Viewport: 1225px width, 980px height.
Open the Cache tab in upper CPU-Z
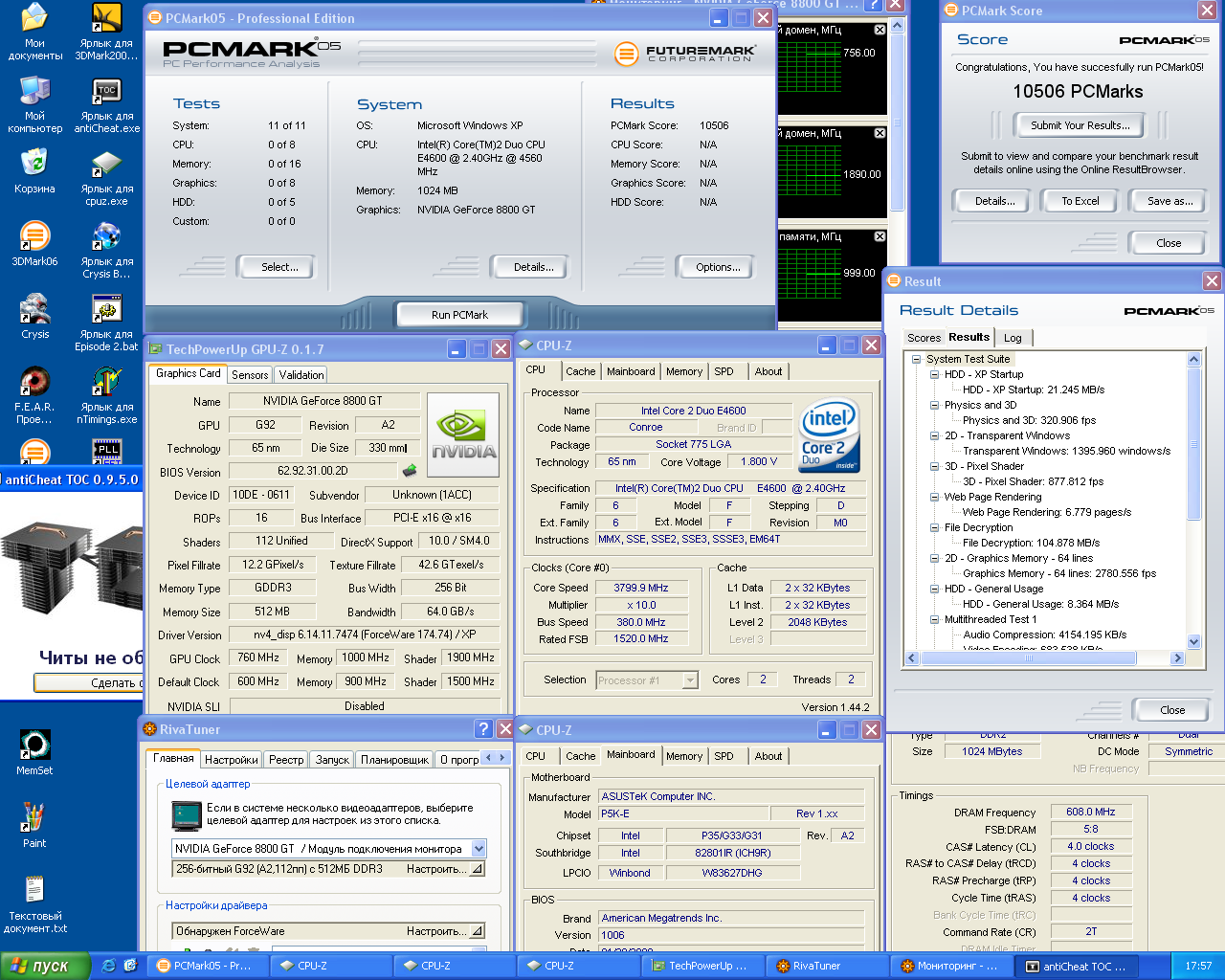(x=580, y=371)
